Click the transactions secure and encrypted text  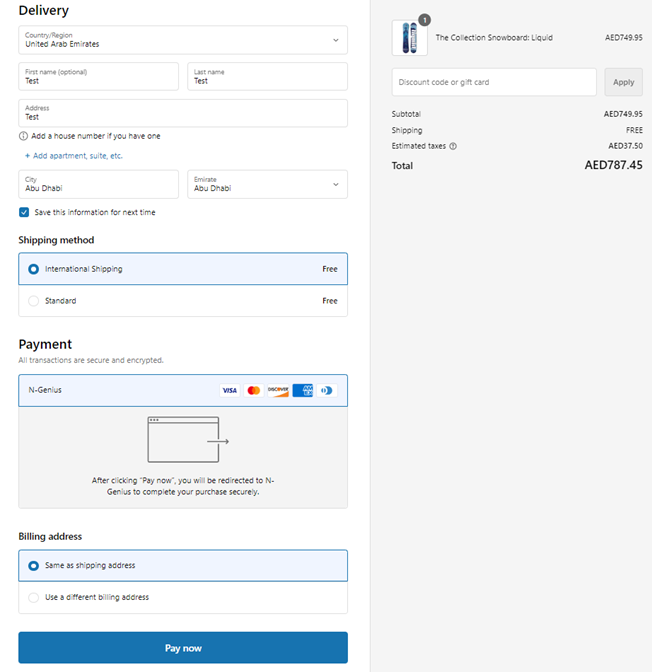(x=91, y=360)
